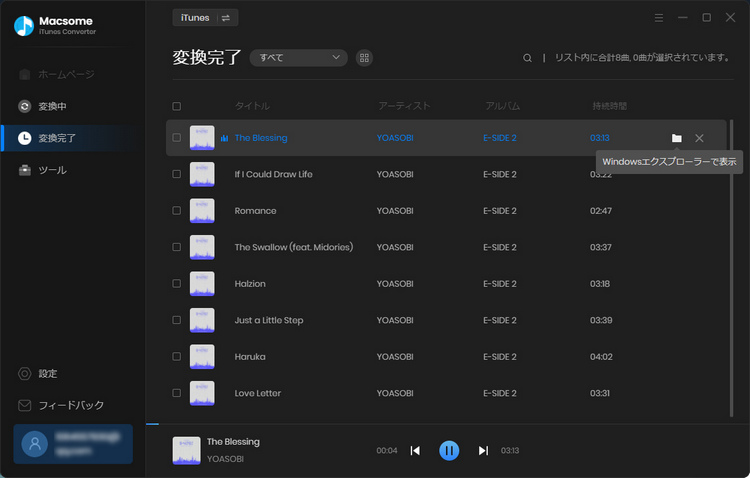Open 変換中 section in sidebar

[42, 106]
